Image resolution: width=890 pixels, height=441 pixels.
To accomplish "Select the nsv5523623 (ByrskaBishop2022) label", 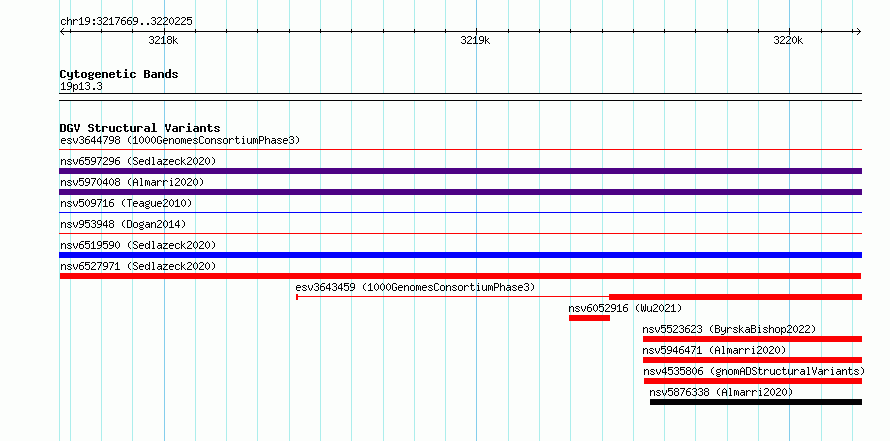I will [729, 329].
